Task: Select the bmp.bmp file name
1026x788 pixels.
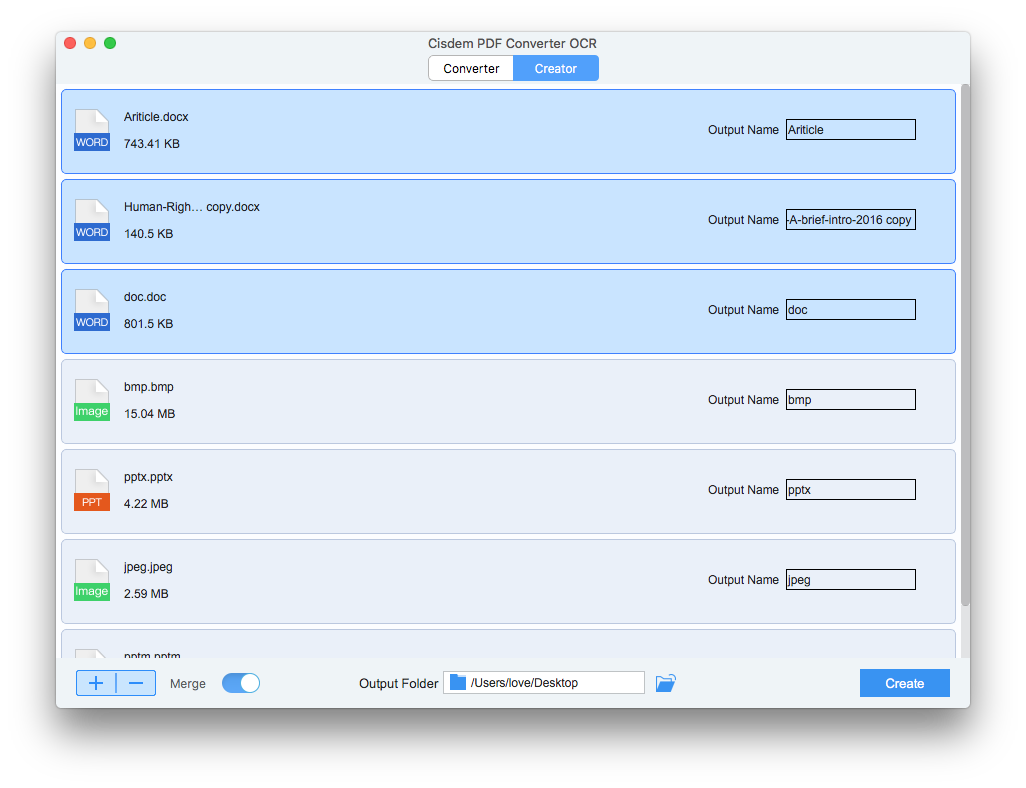Action: [149, 387]
